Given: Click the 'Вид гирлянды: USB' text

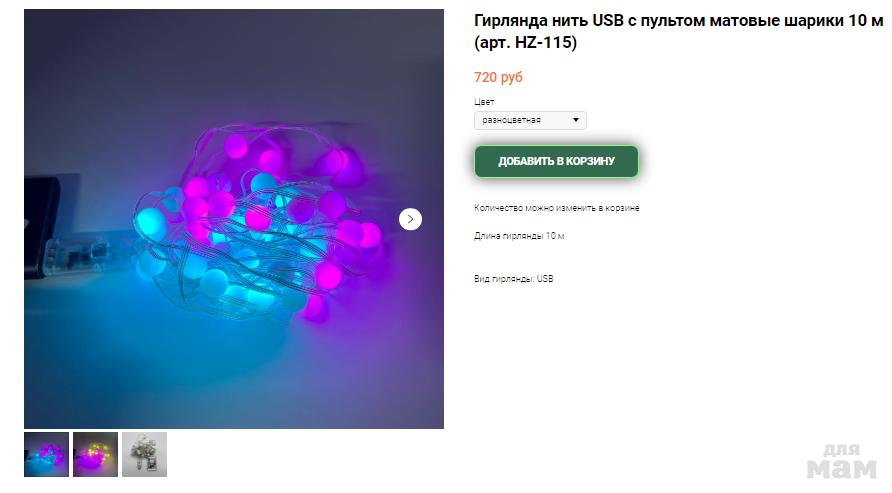Looking at the screenshot, I should pyautogui.click(x=513, y=279).
